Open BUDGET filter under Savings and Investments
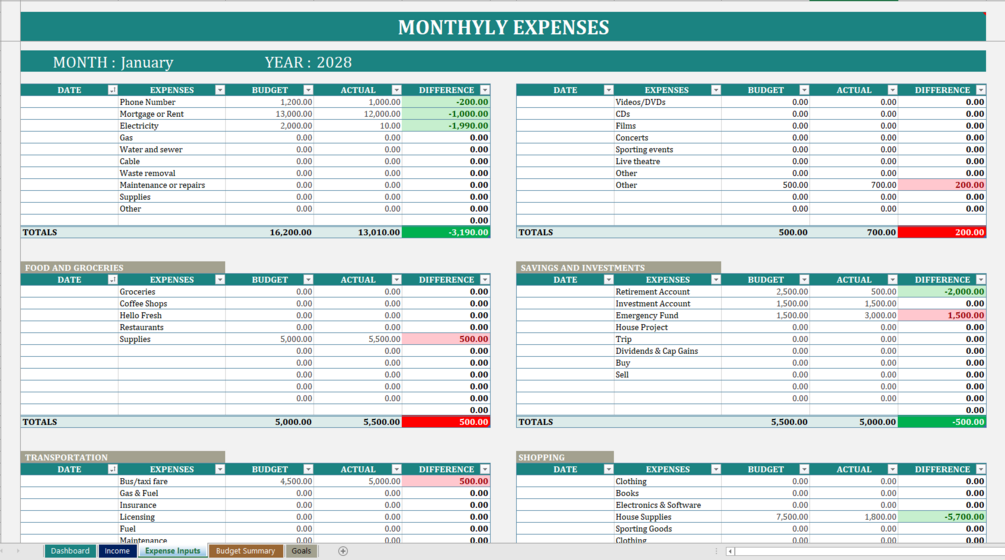 pos(804,280)
